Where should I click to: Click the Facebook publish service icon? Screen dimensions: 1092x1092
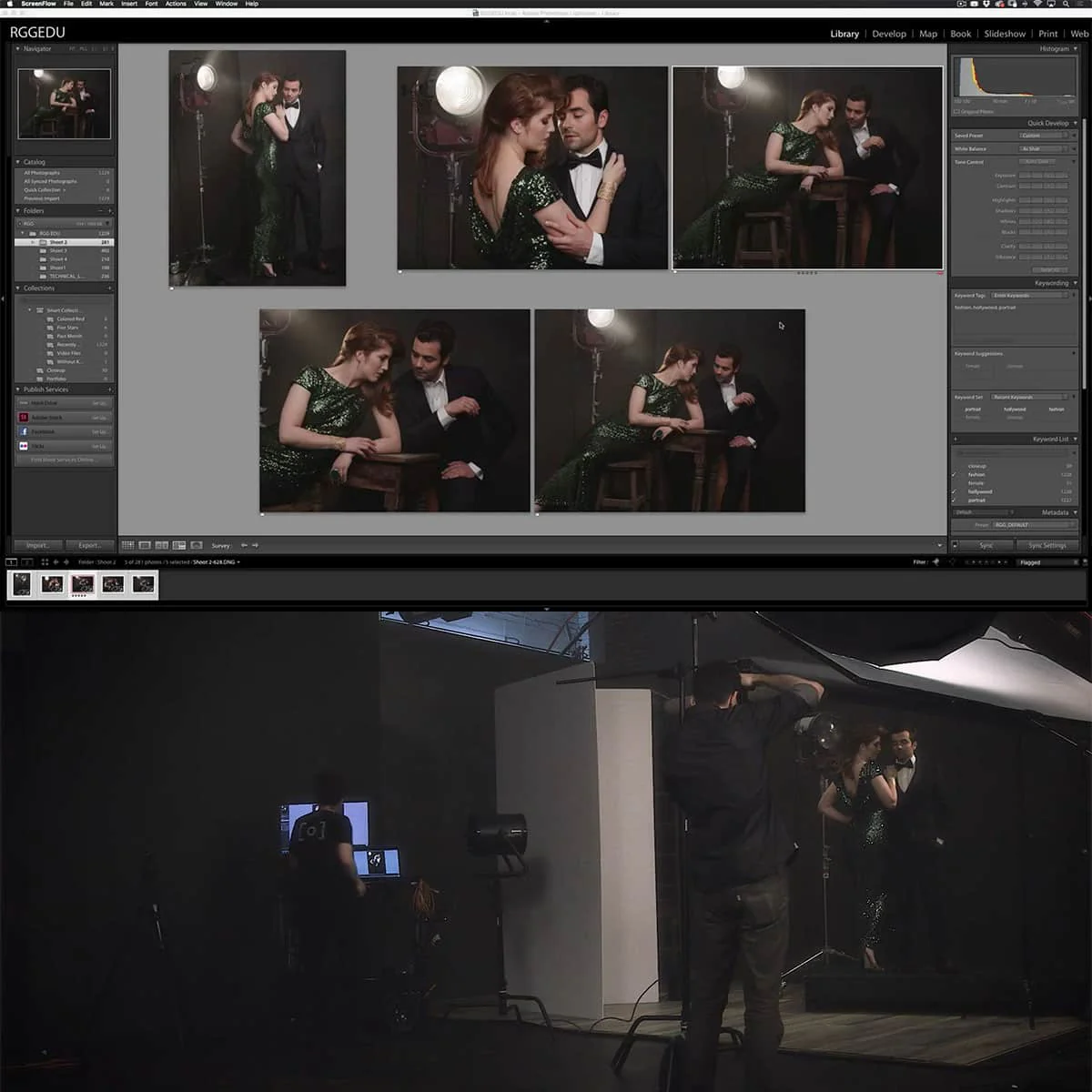24,431
